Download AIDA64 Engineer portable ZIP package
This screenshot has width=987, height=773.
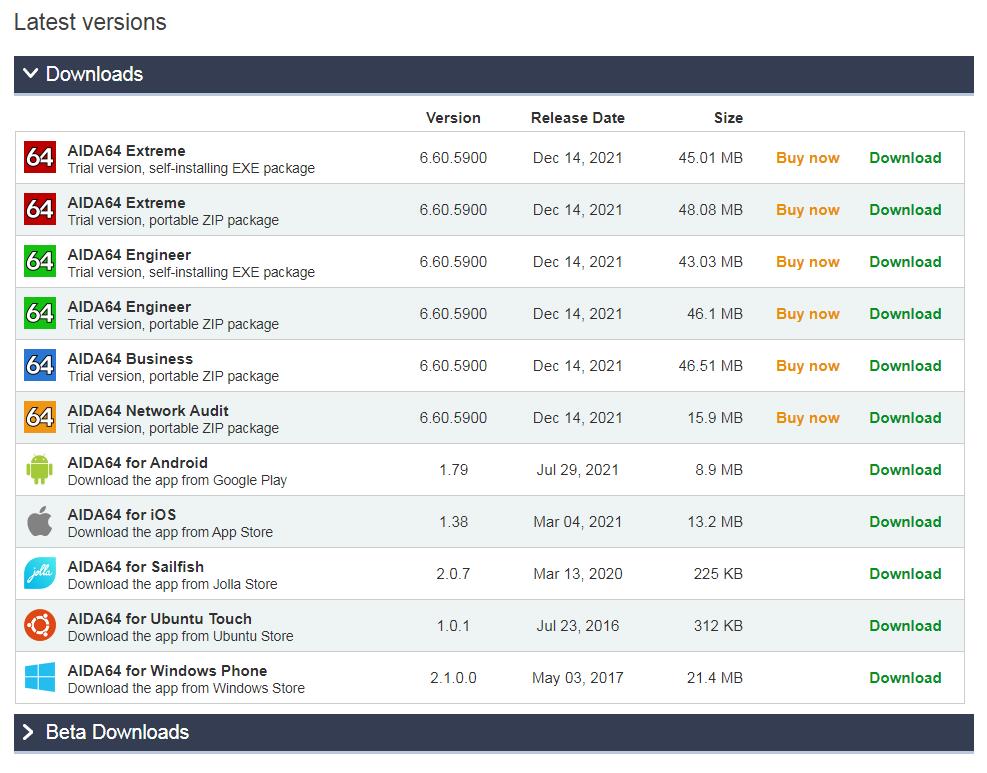pyautogui.click(x=905, y=313)
